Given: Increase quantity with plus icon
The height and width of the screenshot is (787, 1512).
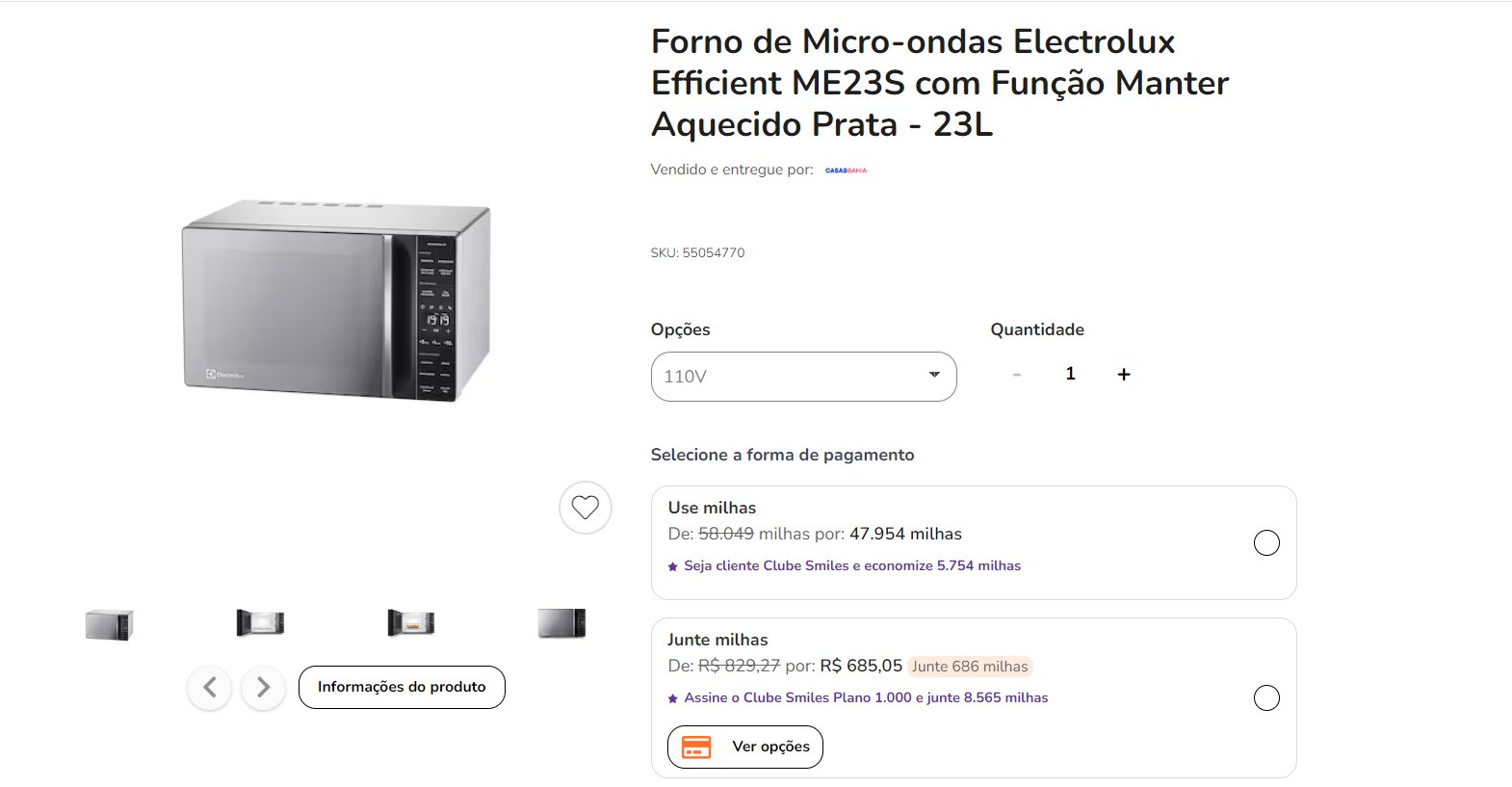Looking at the screenshot, I should point(1124,375).
